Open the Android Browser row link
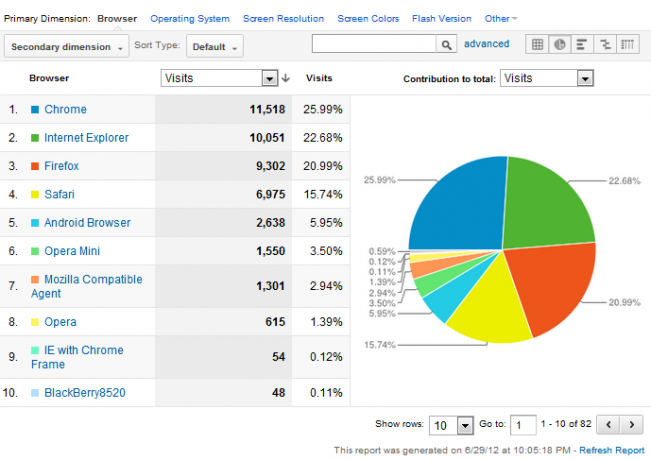The height and width of the screenshot is (460, 651). point(87,223)
